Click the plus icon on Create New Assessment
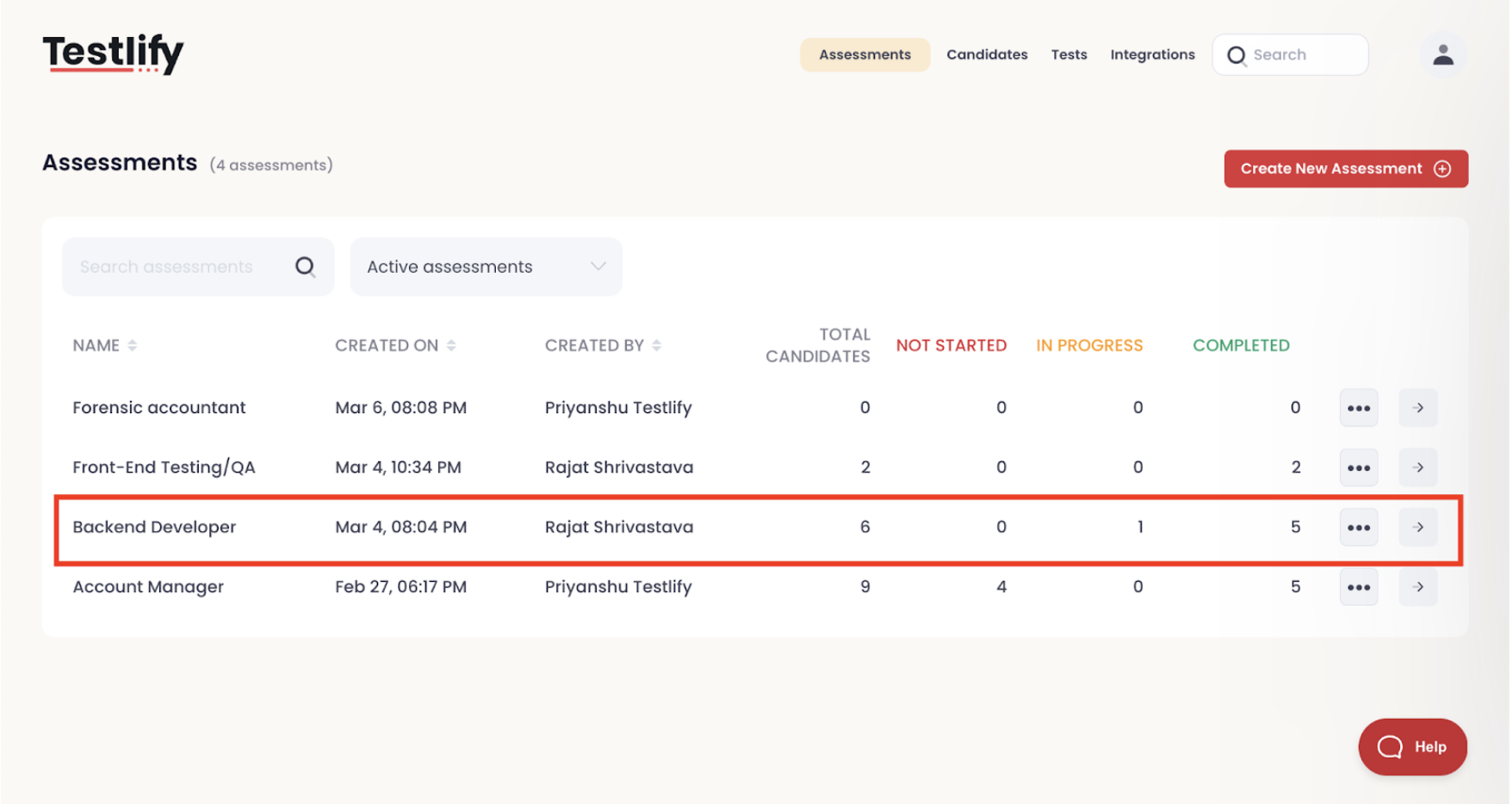Screen dimensions: 1512x804 point(1441,169)
